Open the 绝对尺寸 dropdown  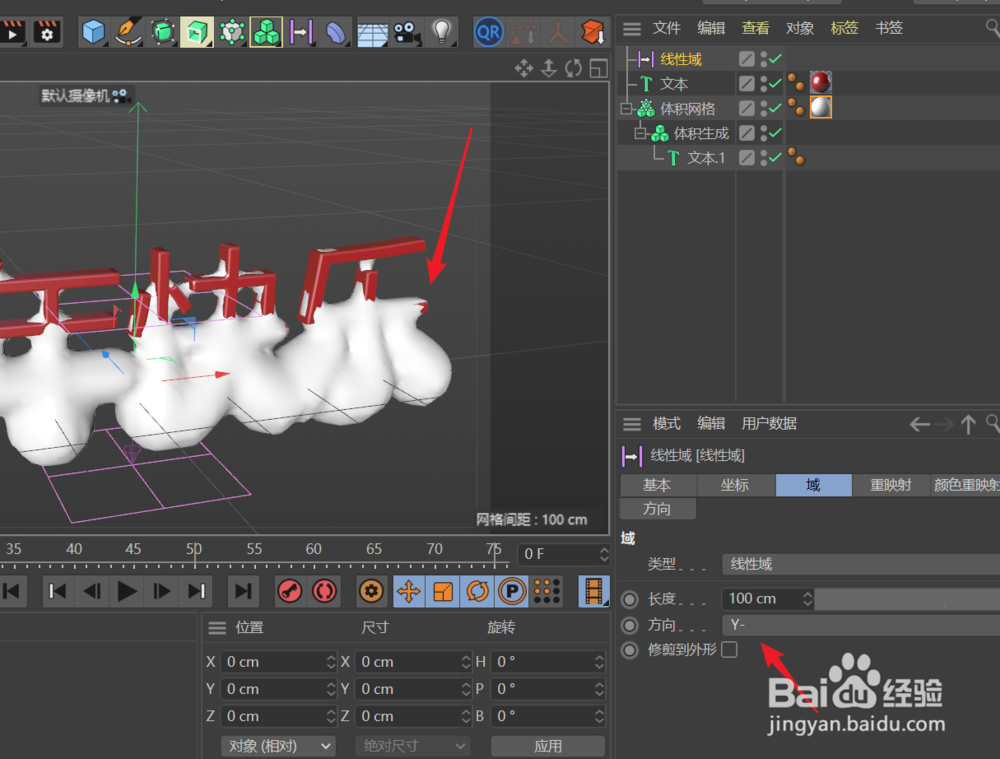pos(413,746)
